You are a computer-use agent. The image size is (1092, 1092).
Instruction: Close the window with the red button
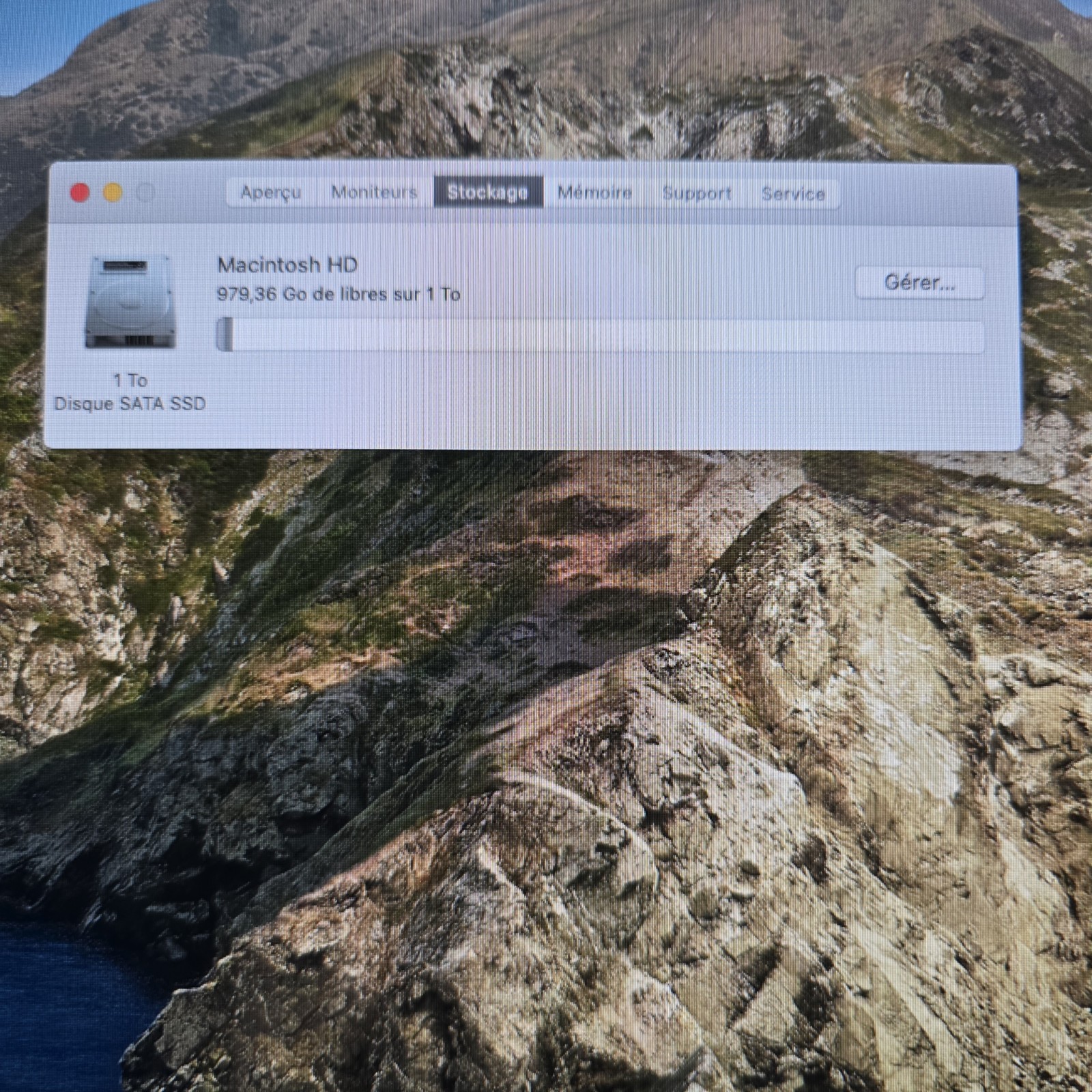pos(80,193)
